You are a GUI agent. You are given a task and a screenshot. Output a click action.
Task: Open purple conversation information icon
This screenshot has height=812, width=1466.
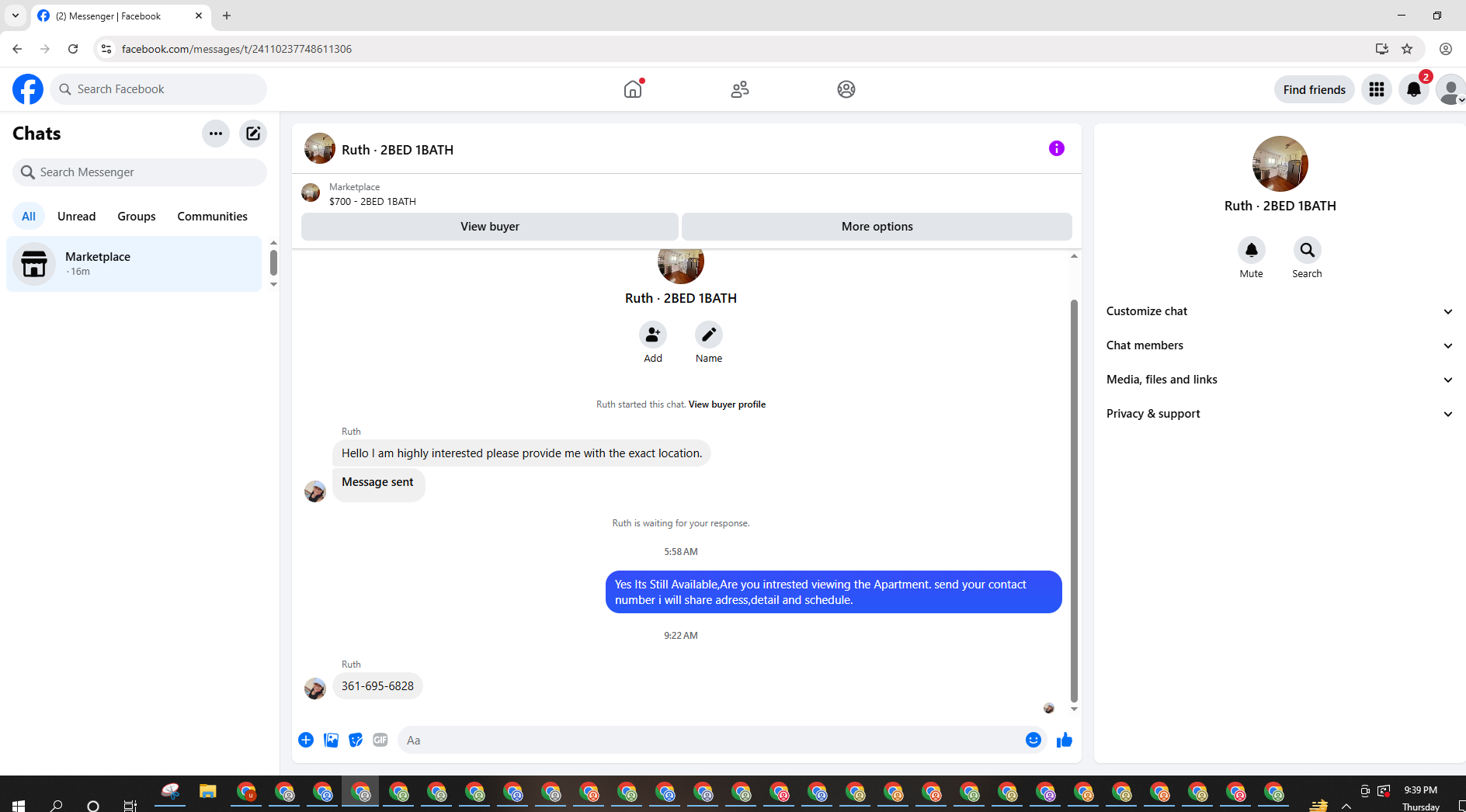(x=1057, y=148)
